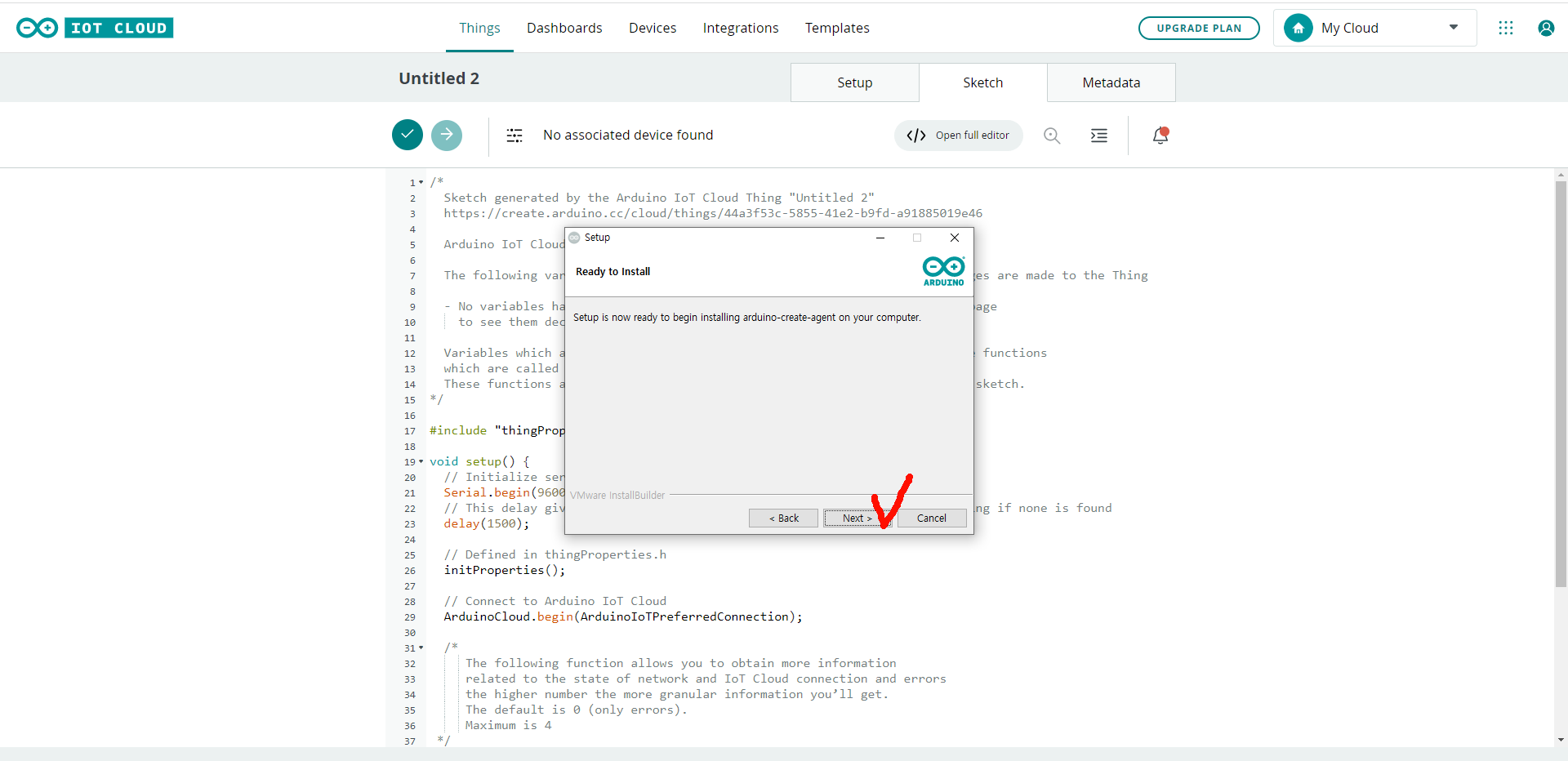The height and width of the screenshot is (761, 1568).
Task: Click the Arduino IoT Cloud logo
Action: [95, 28]
